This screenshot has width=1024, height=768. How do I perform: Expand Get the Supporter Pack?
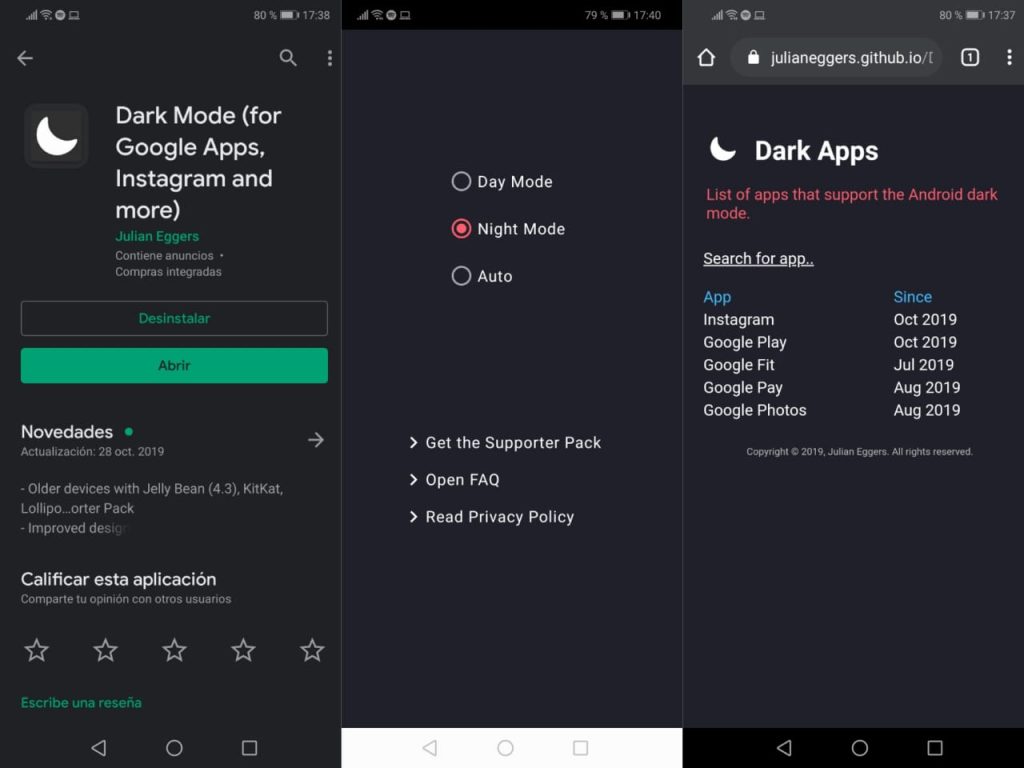pos(505,443)
